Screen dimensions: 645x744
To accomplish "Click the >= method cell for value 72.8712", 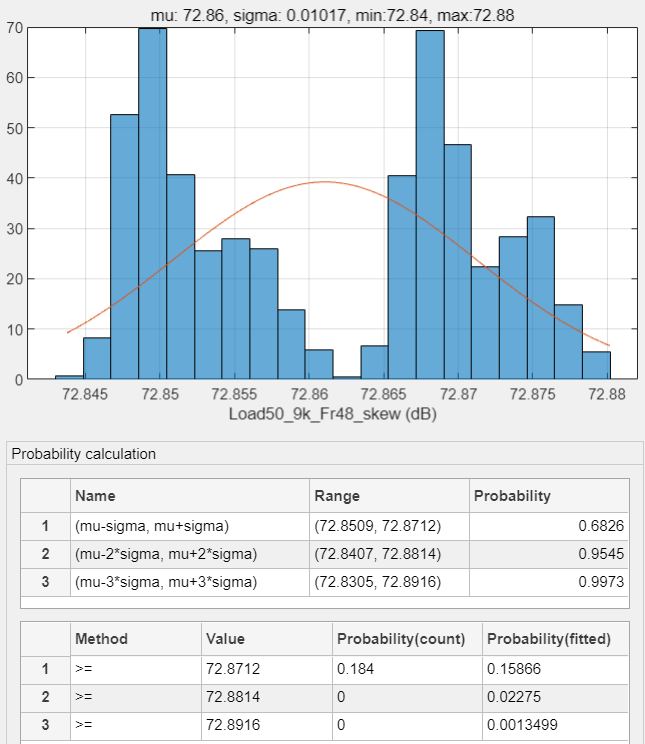I will pyautogui.click(x=136, y=669).
